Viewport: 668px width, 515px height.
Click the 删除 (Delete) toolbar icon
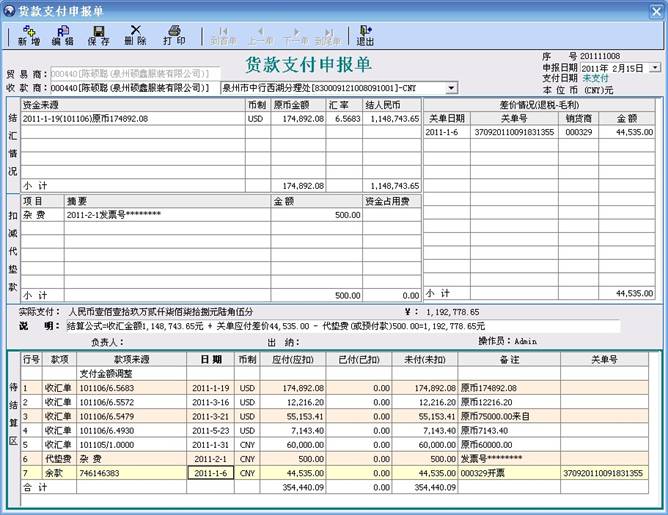135,36
